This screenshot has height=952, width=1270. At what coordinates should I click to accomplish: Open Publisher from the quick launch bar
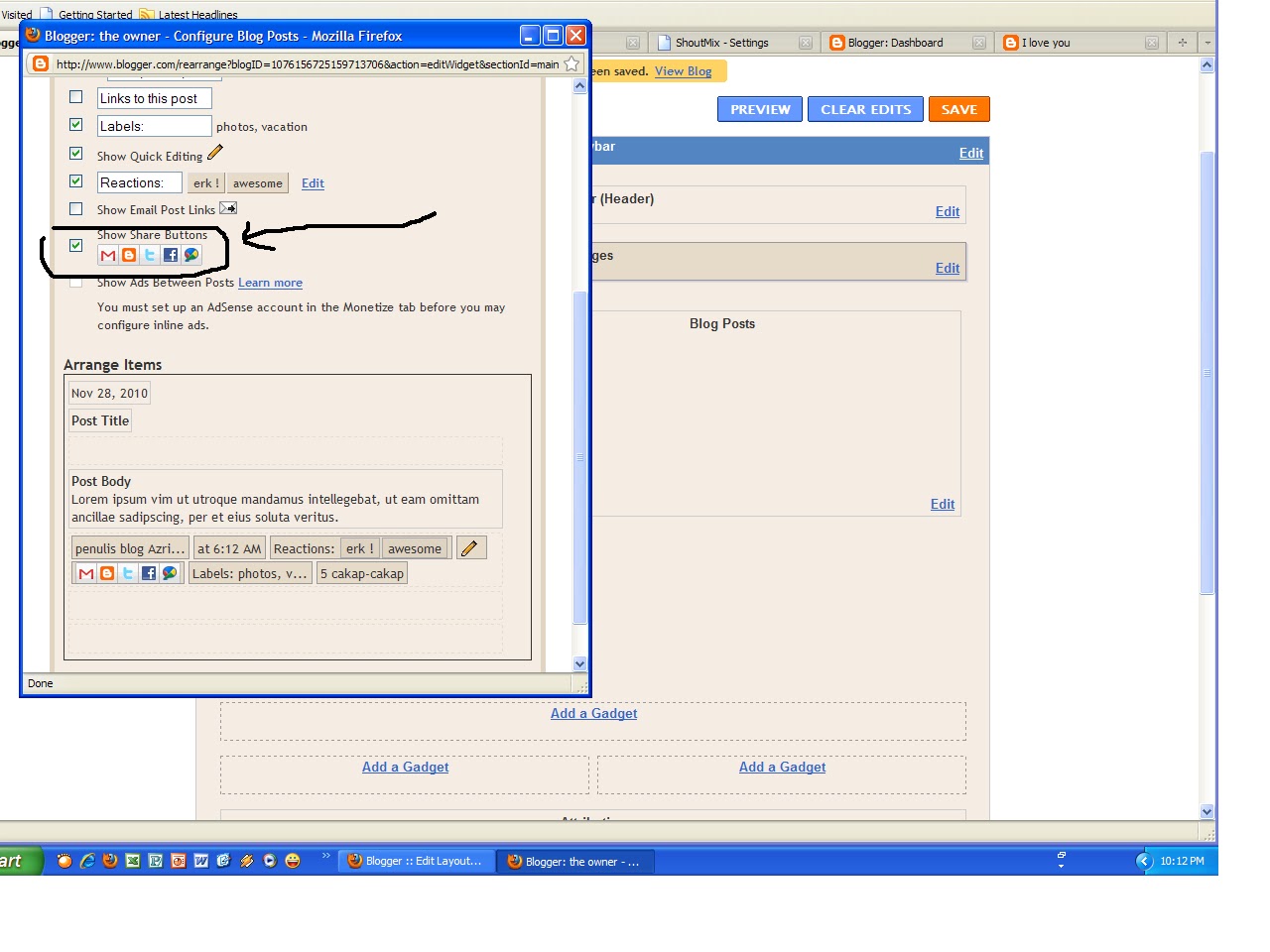point(156,861)
